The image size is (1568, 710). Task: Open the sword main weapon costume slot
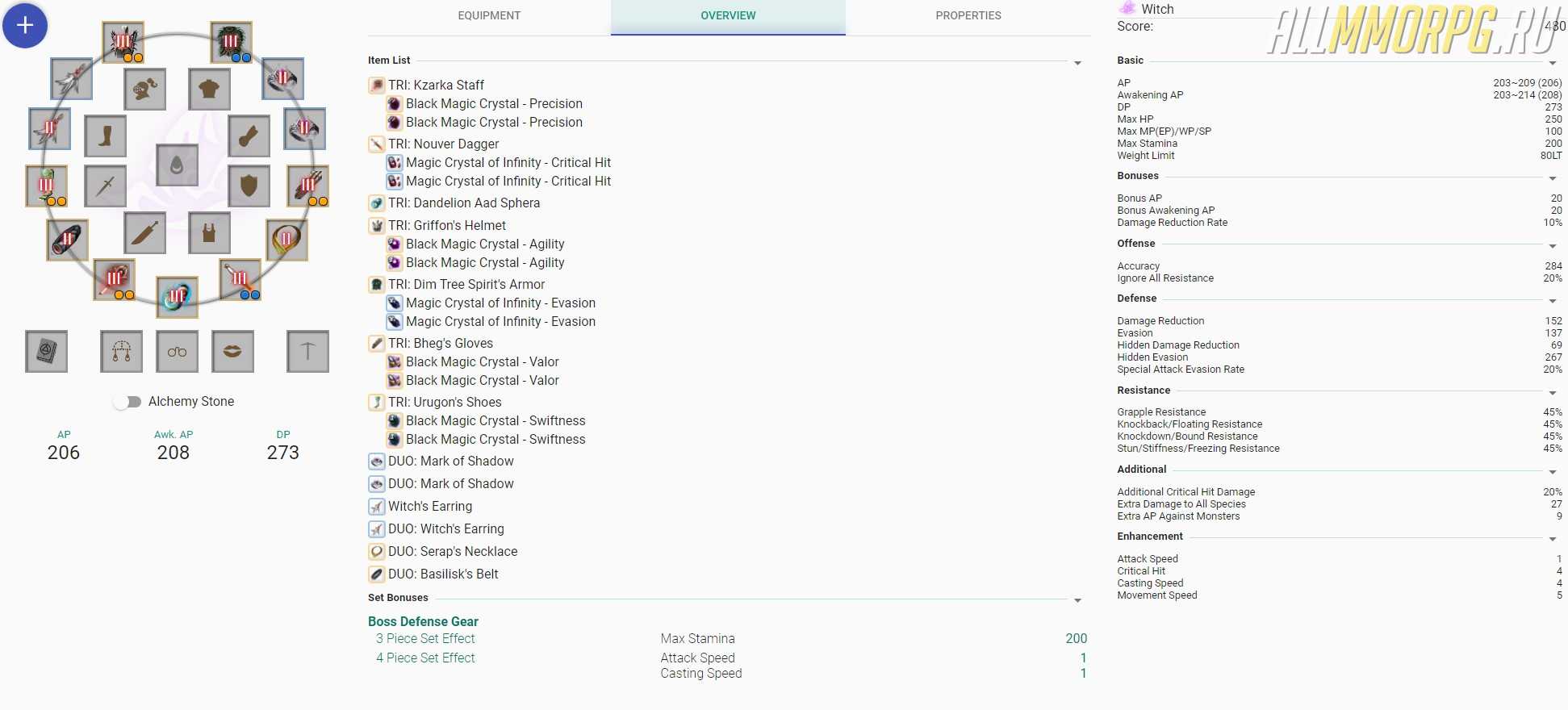[x=145, y=233]
